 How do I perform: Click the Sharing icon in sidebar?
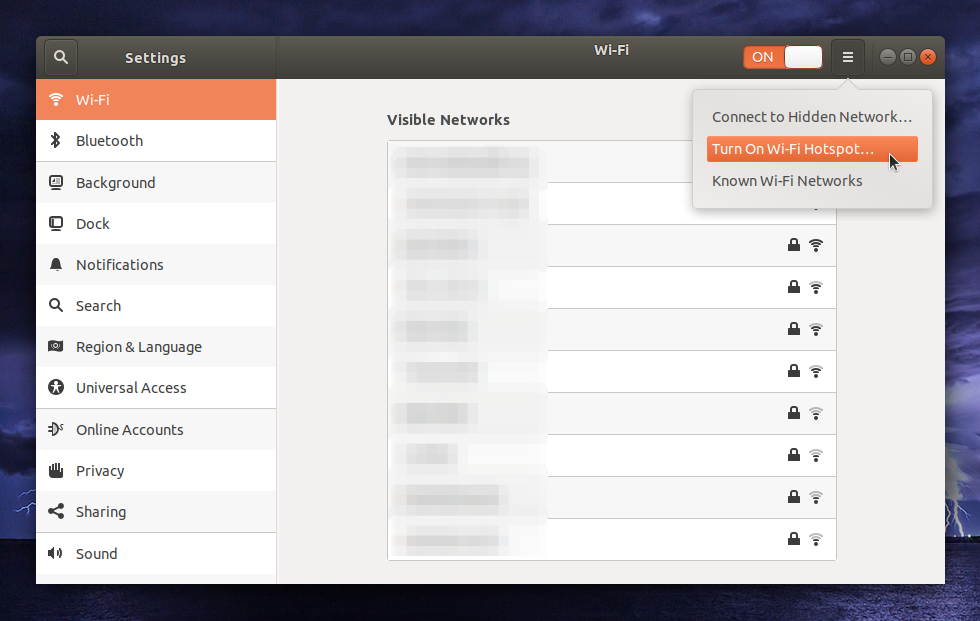pos(56,511)
